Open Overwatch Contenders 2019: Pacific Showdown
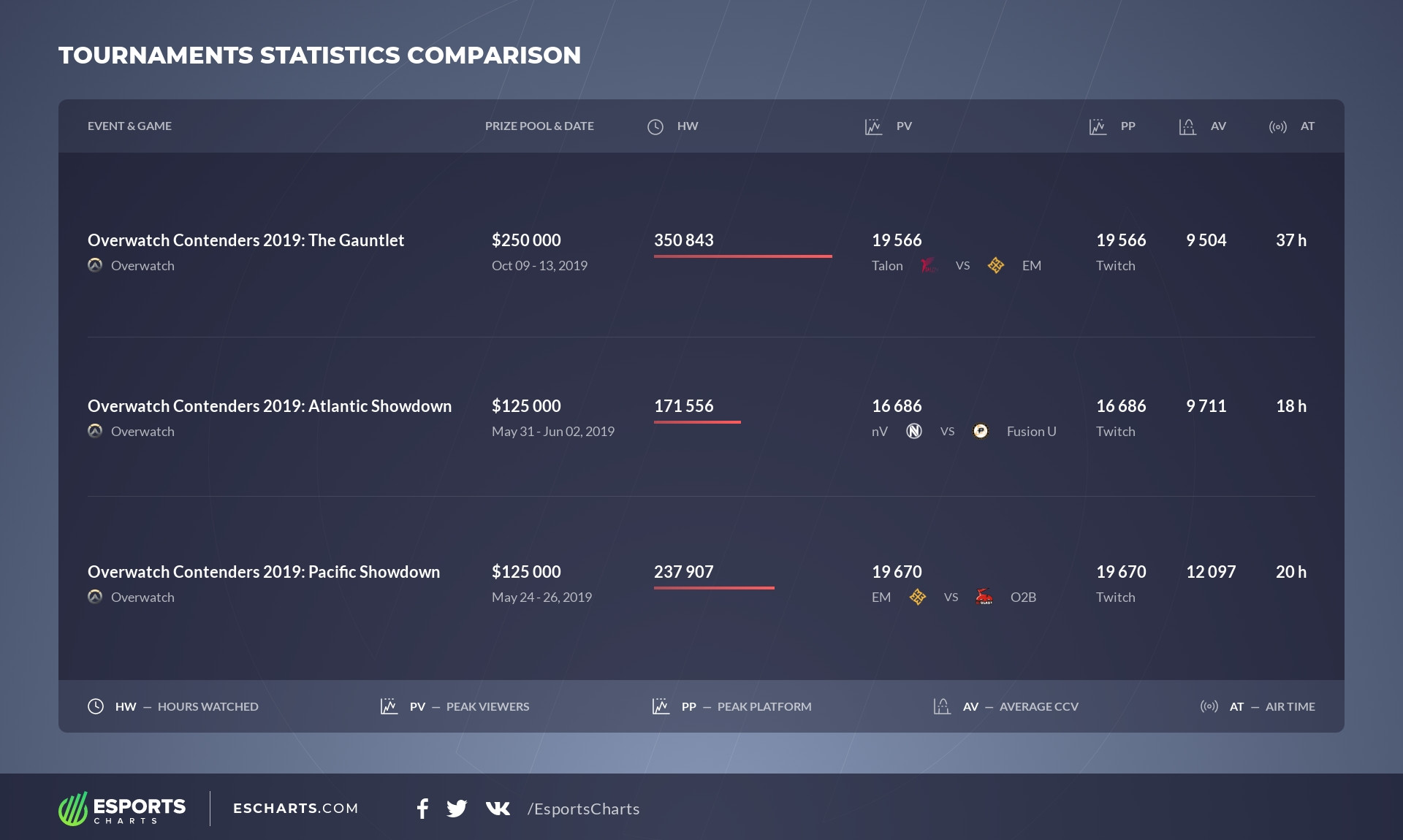Image resolution: width=1403 pixels, height=840 pixels. click(264, 572)
